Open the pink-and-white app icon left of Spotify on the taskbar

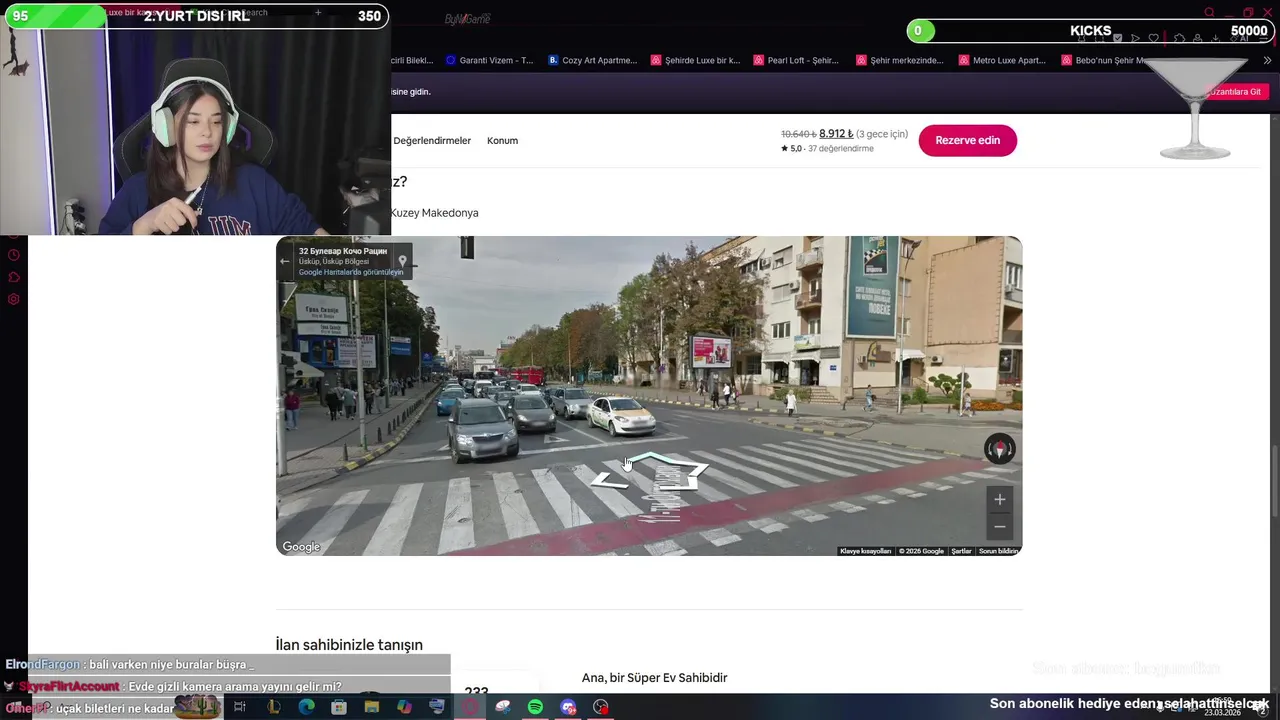coord(503,707)
